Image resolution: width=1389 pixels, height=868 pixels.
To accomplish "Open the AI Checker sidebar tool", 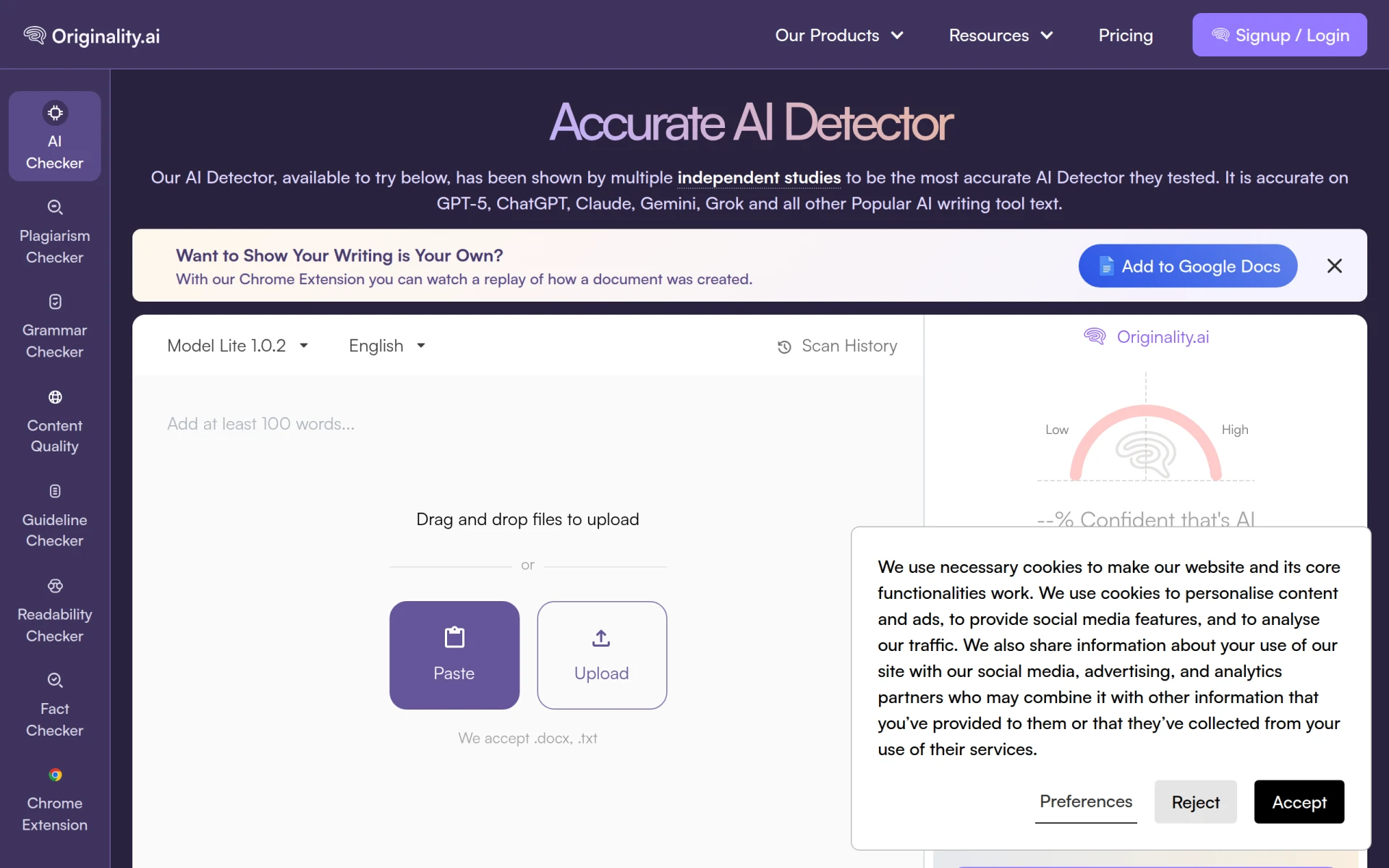I will click(x=55, y=136).
